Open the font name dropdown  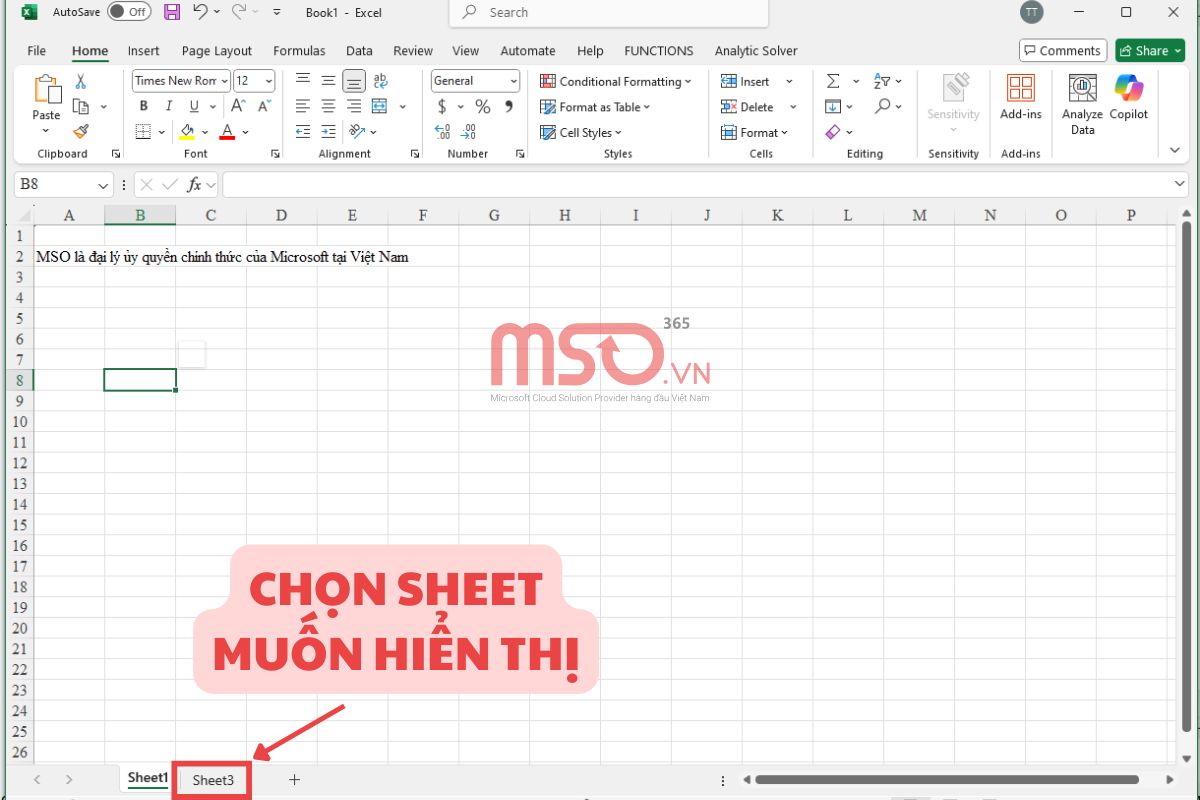click(x=224, y=81)
